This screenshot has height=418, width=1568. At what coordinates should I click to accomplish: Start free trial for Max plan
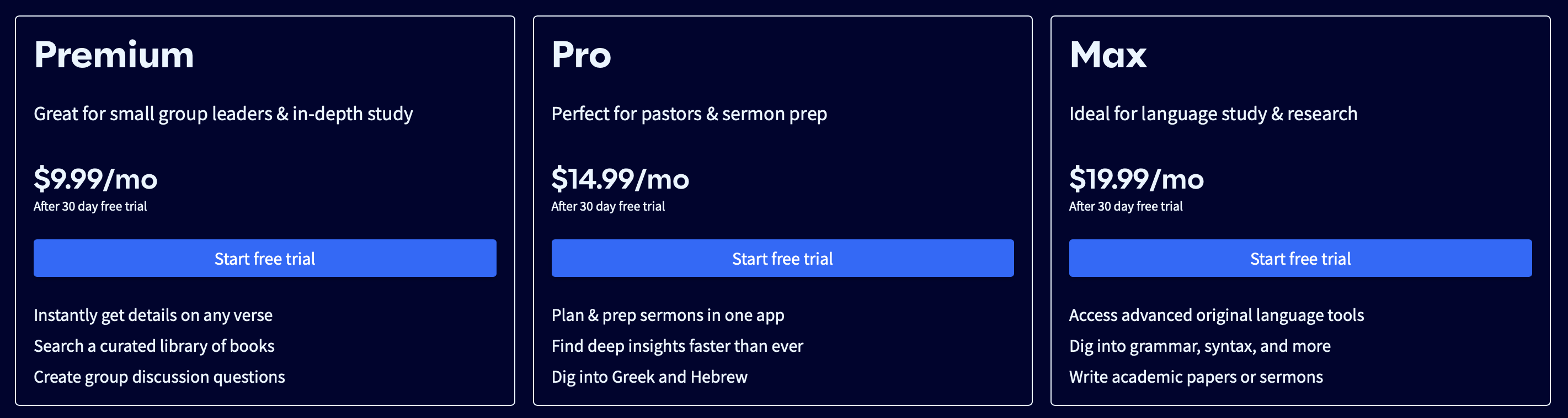coord(1300,259)
